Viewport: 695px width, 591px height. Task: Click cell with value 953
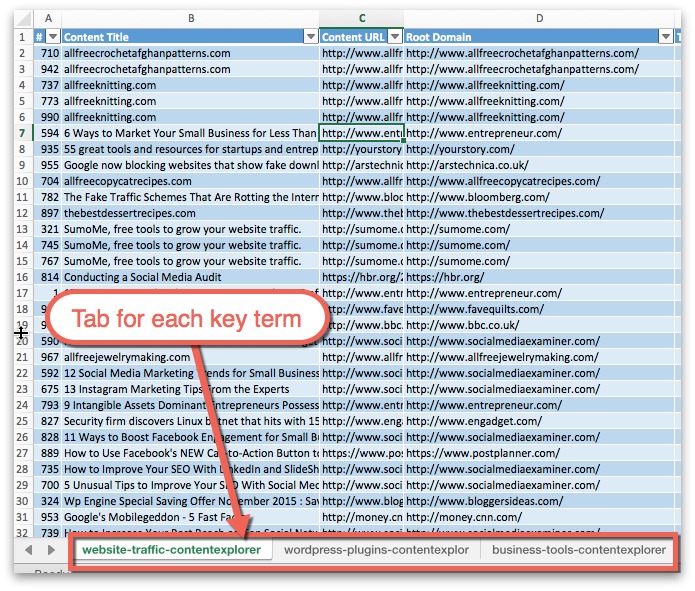48,517
